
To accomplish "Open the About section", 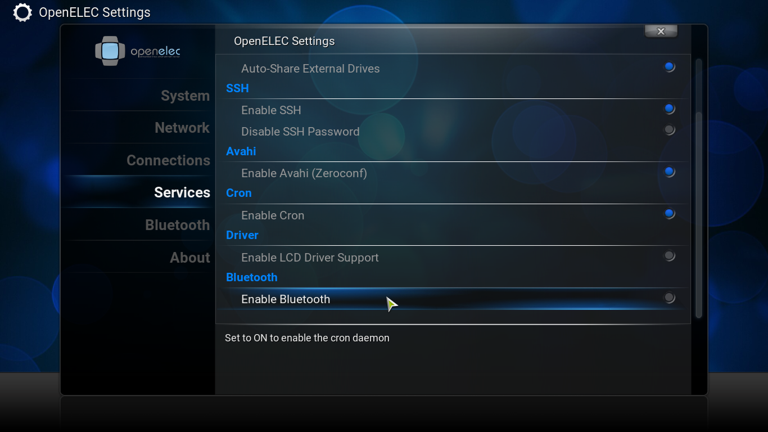I will 190,258.
